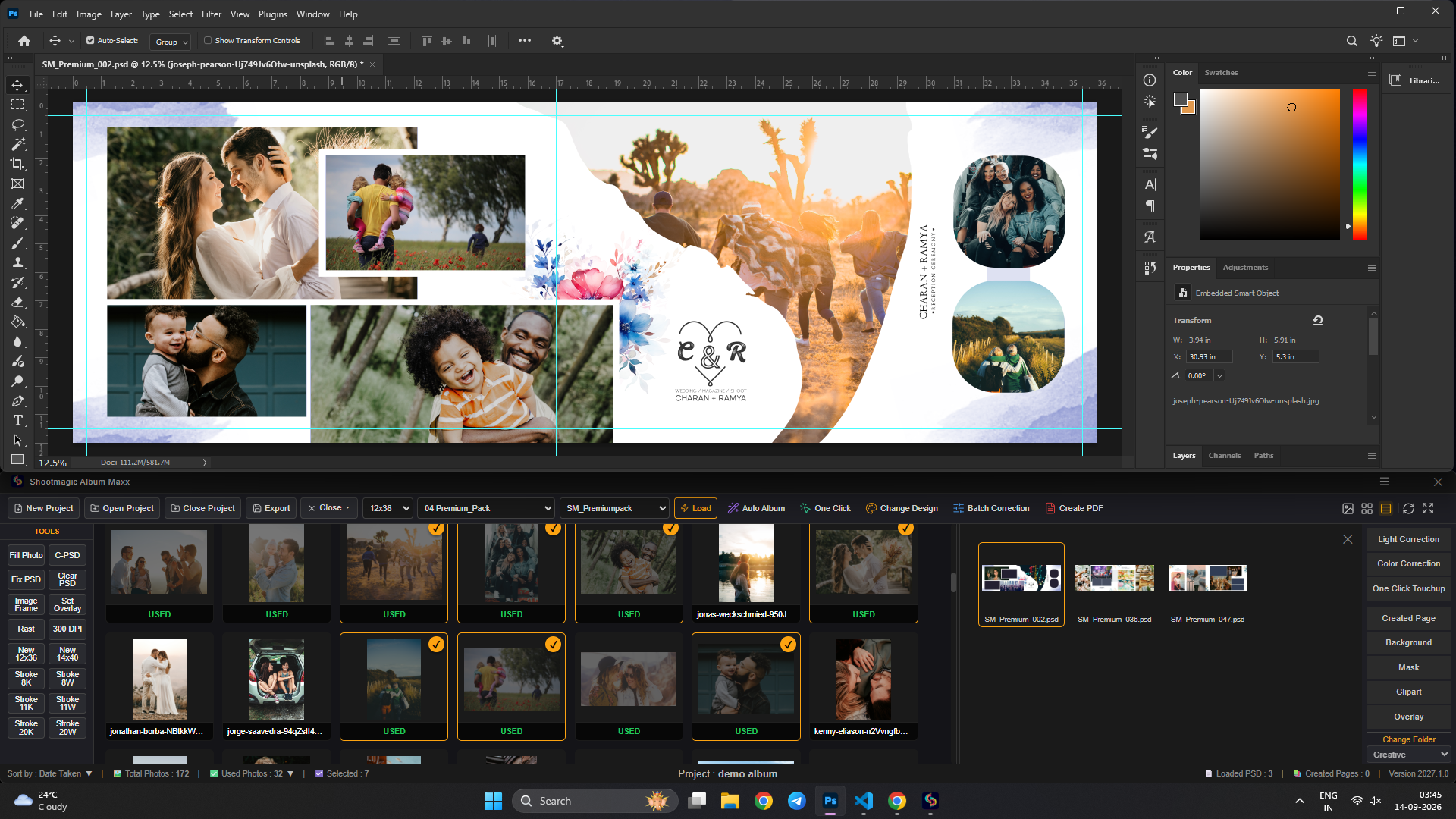Uncheck the father-and-baby photo thumbnail checkmark

click(x=789, y=644)
